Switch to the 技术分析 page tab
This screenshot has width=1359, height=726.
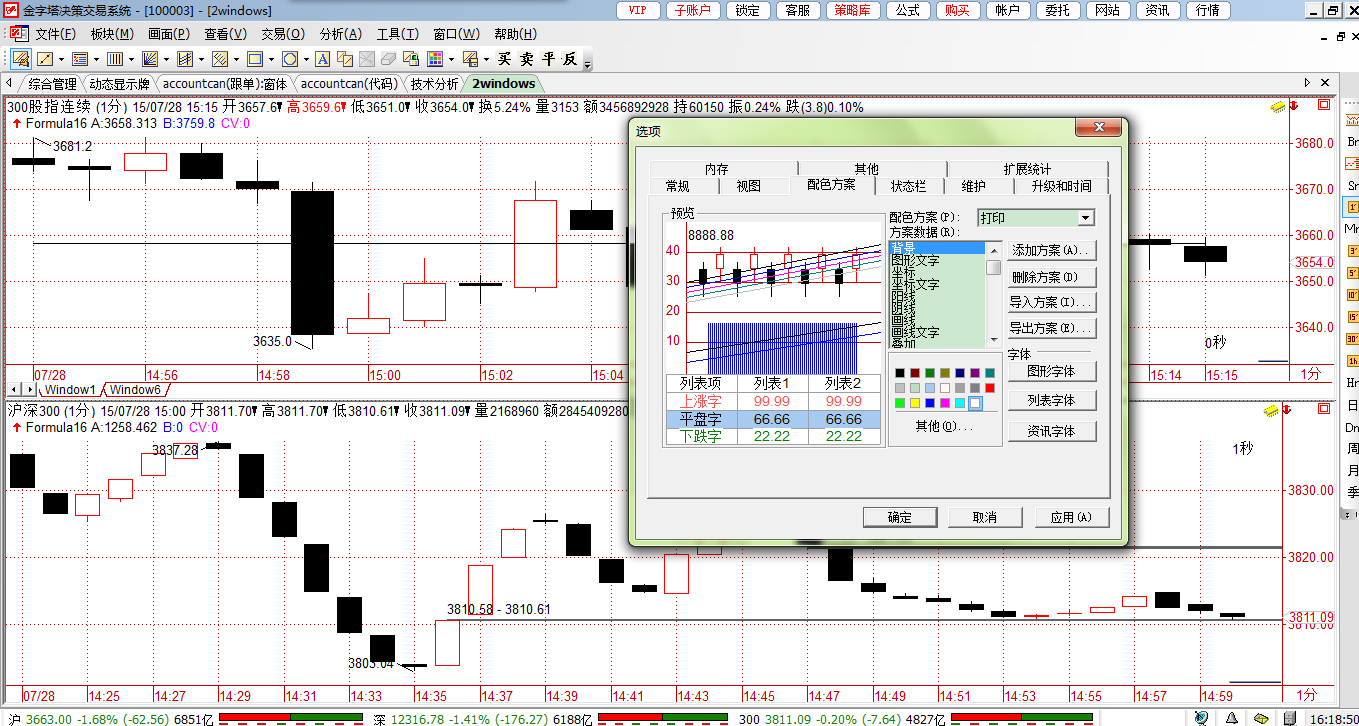tap(434, 84)
